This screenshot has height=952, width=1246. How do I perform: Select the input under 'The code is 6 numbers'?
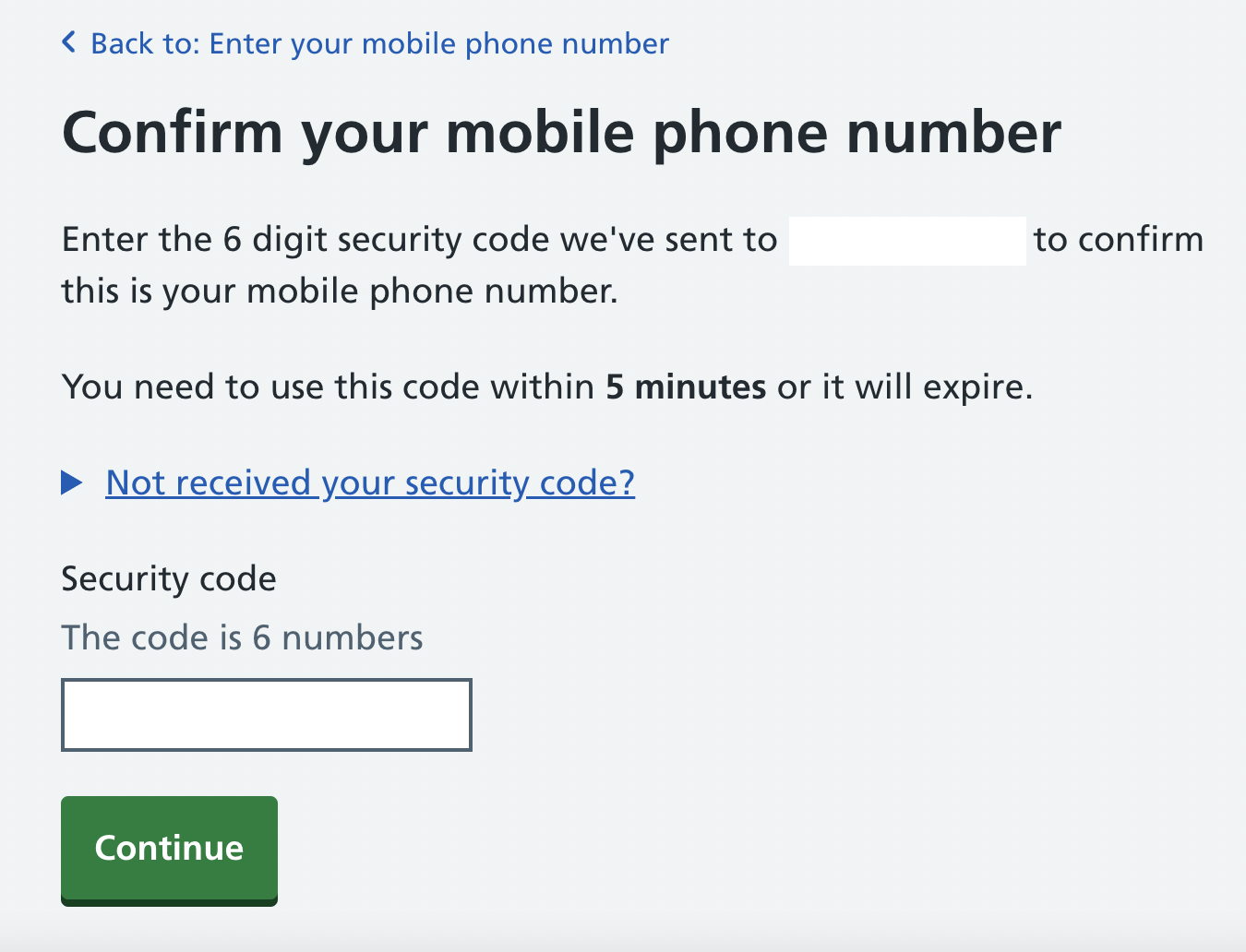pyautogui.click(x=266, y=714)
